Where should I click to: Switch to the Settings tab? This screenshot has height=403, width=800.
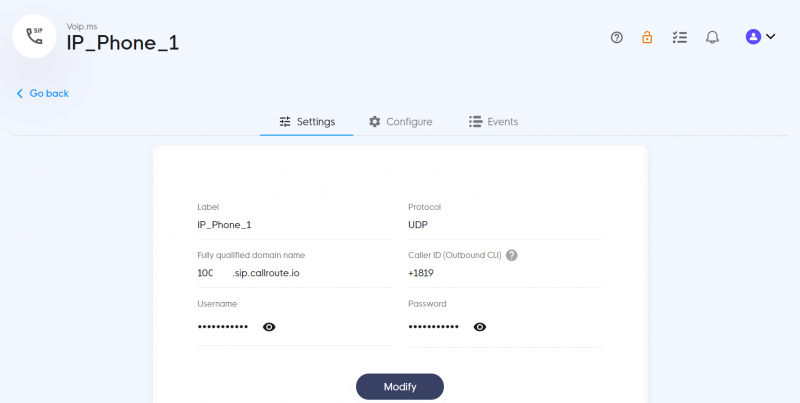click(307, 122)
